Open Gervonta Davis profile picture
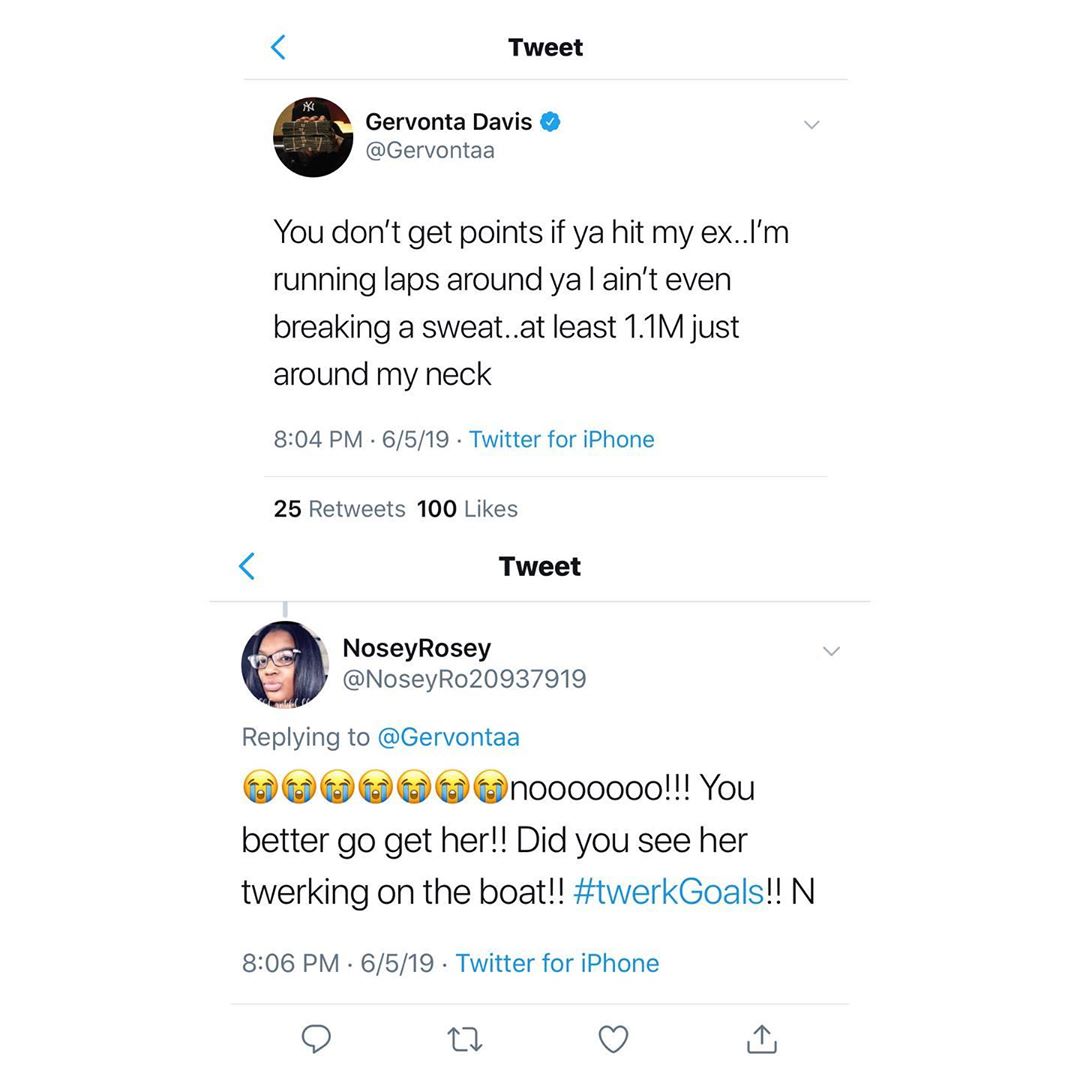 tap(313, 137)
